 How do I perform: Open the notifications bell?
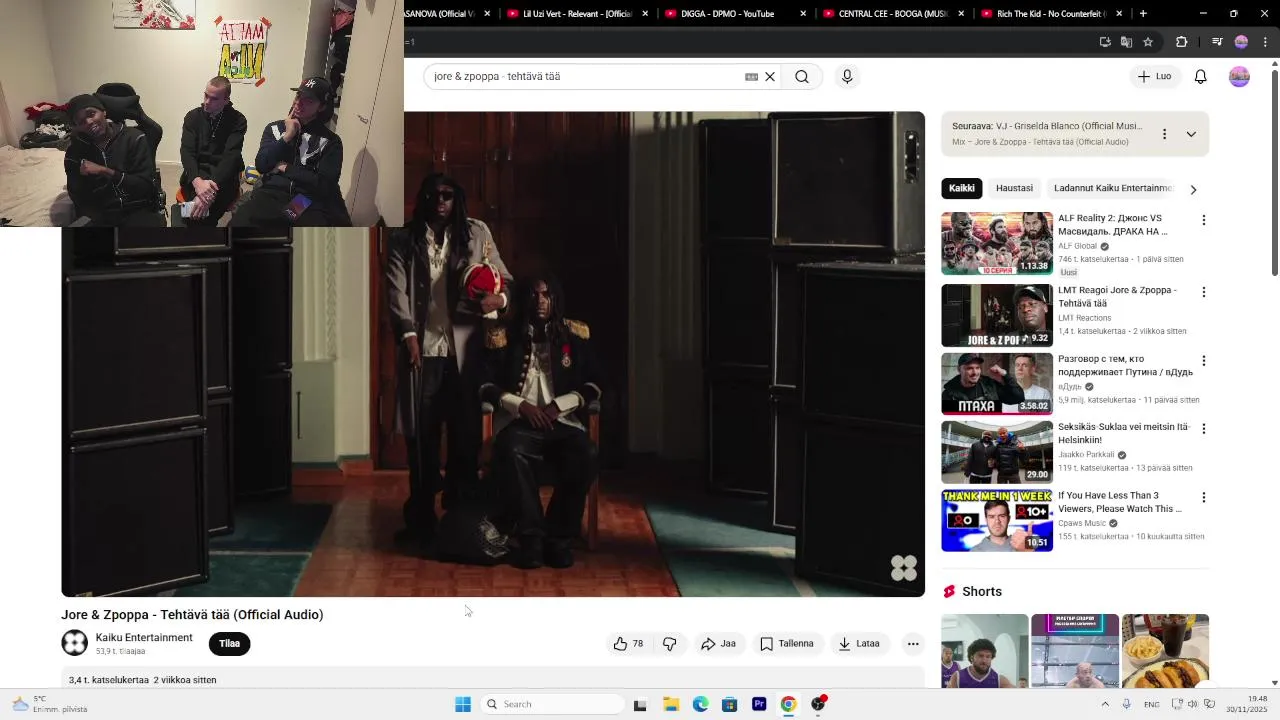(x=1201, y=77)
